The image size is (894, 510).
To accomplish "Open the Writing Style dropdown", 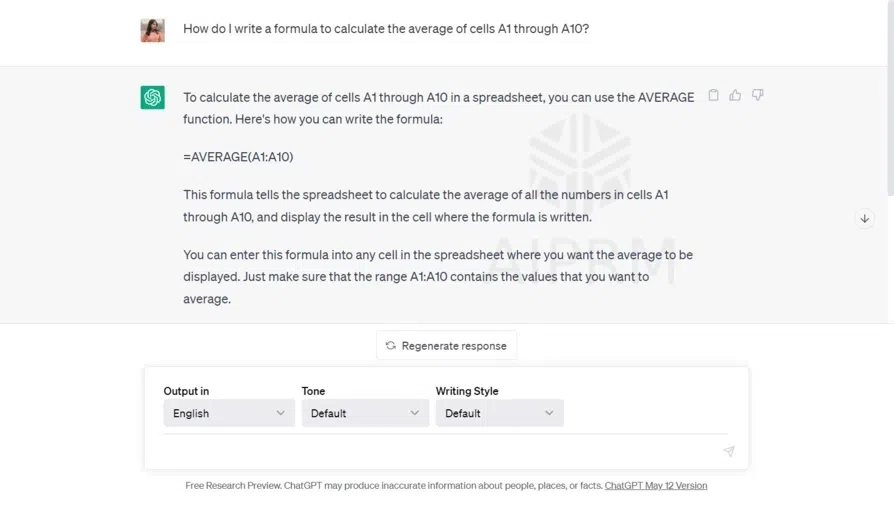I will click(499, 413).
